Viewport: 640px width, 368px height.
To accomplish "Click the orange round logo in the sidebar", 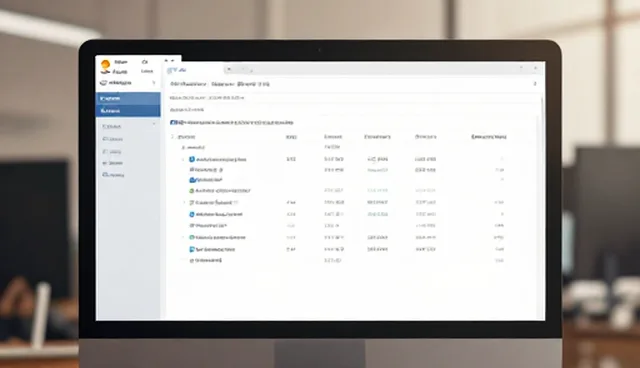I will pyautogui.click(x=105, y=64).
